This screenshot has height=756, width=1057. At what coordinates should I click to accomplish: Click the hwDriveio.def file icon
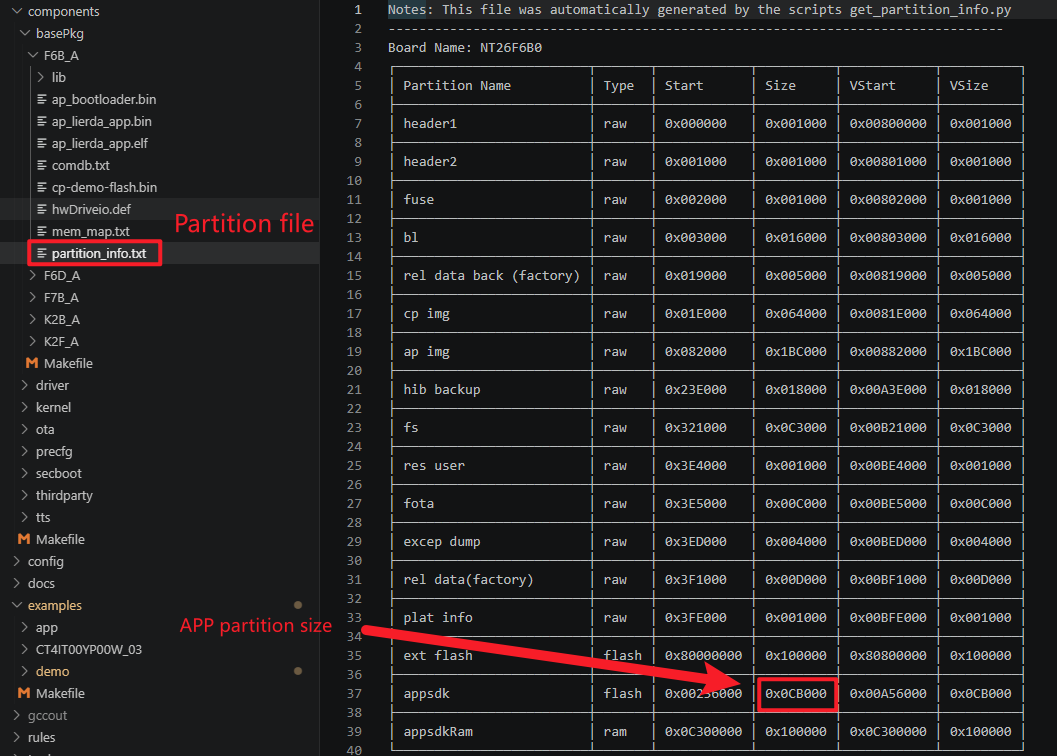tap(42, 209)
